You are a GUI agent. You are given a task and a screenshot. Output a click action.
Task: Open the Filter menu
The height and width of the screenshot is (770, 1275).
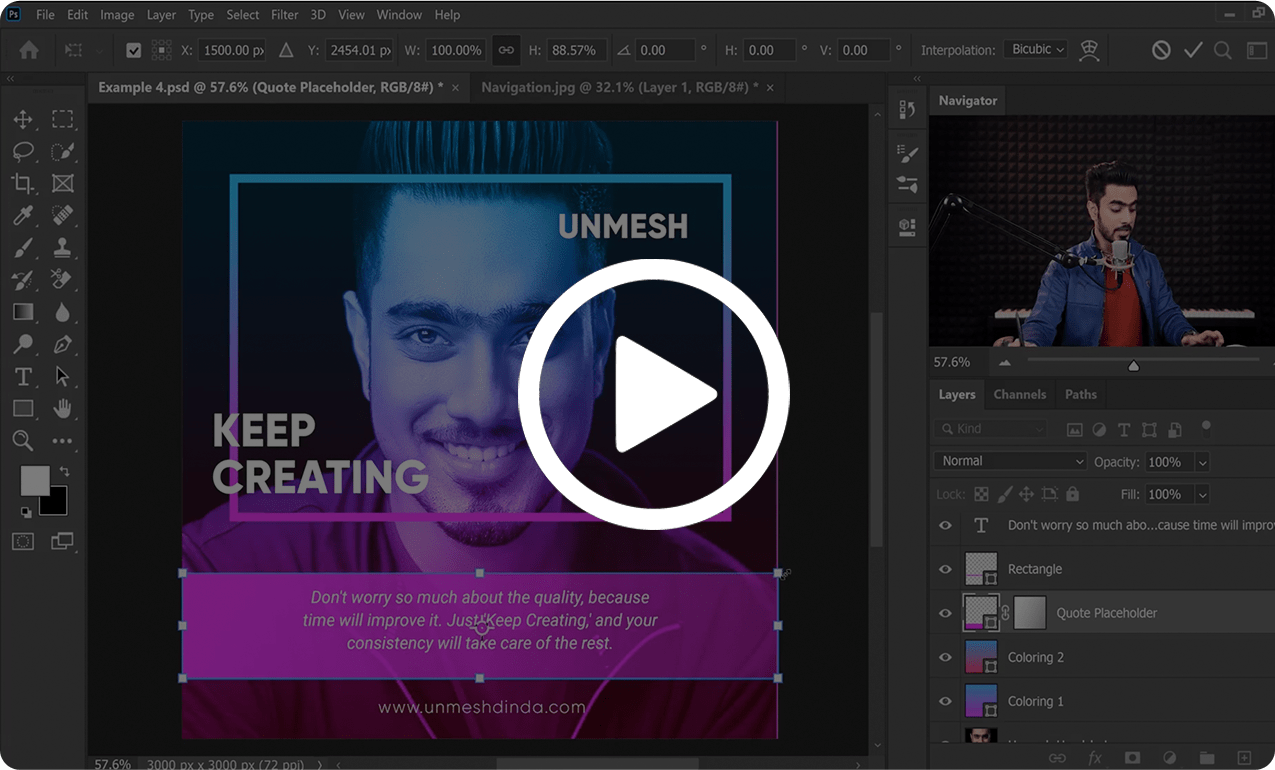click(284, 14)
